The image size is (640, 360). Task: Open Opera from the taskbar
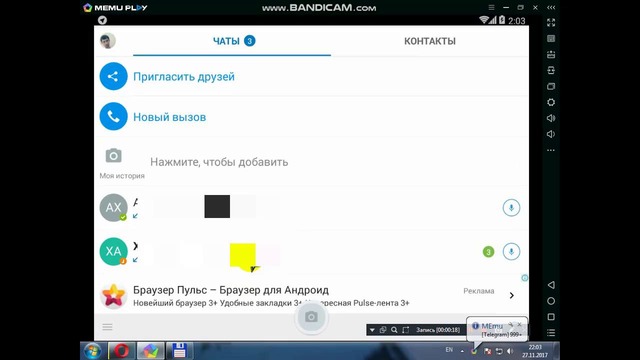click(121, 351)
